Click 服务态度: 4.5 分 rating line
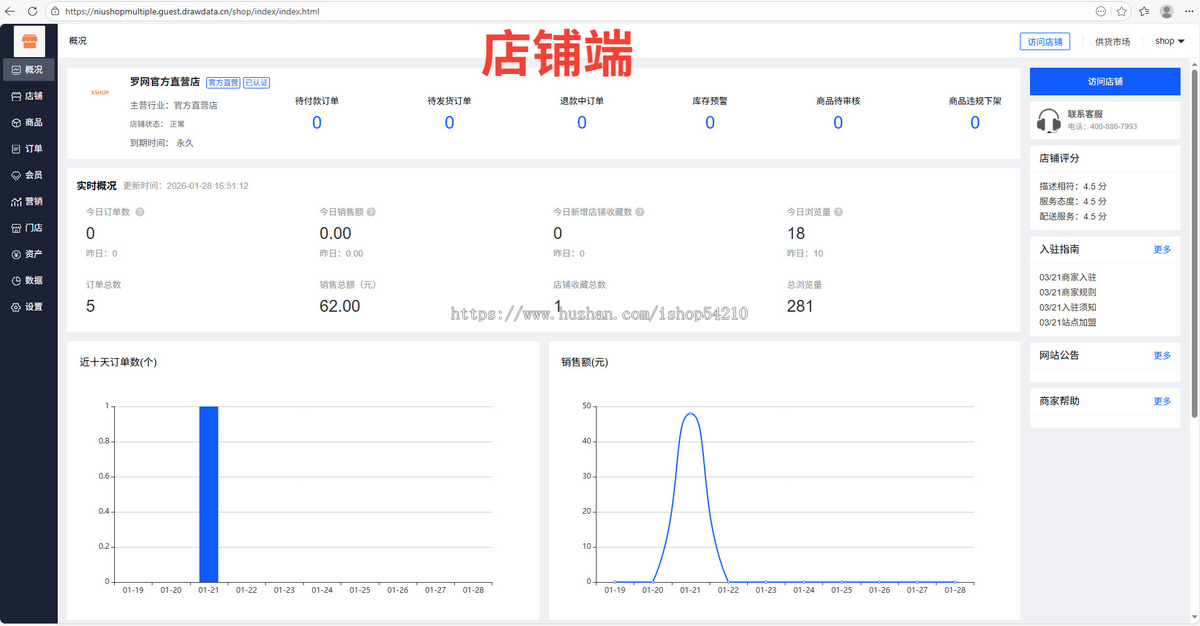The height and width of the screenshot is (626, 1200). pyautogui.click(x=1073, y=201)
